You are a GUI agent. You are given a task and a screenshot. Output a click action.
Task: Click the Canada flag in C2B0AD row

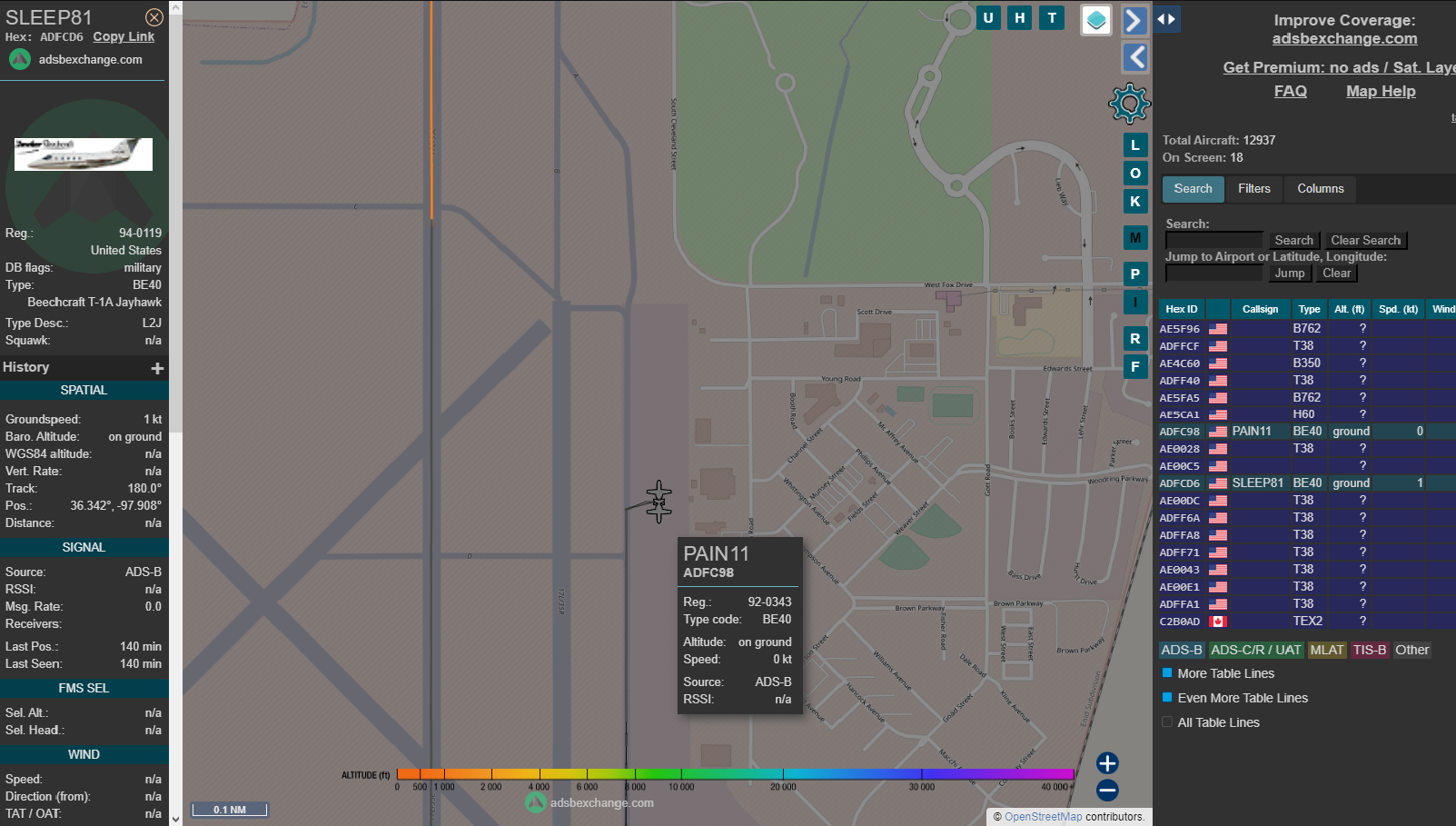click(x=1217, y=622)
